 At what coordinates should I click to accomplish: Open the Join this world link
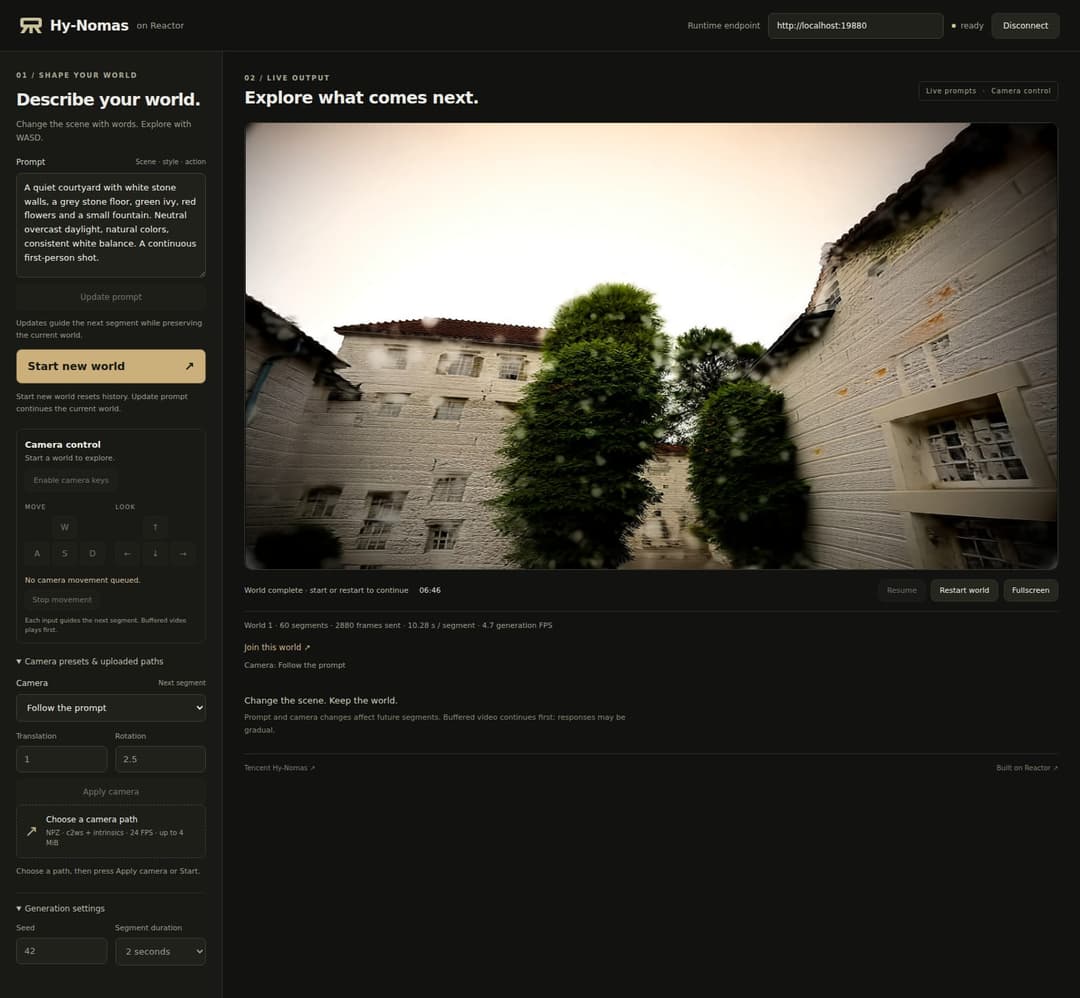[x=277, y=647]
